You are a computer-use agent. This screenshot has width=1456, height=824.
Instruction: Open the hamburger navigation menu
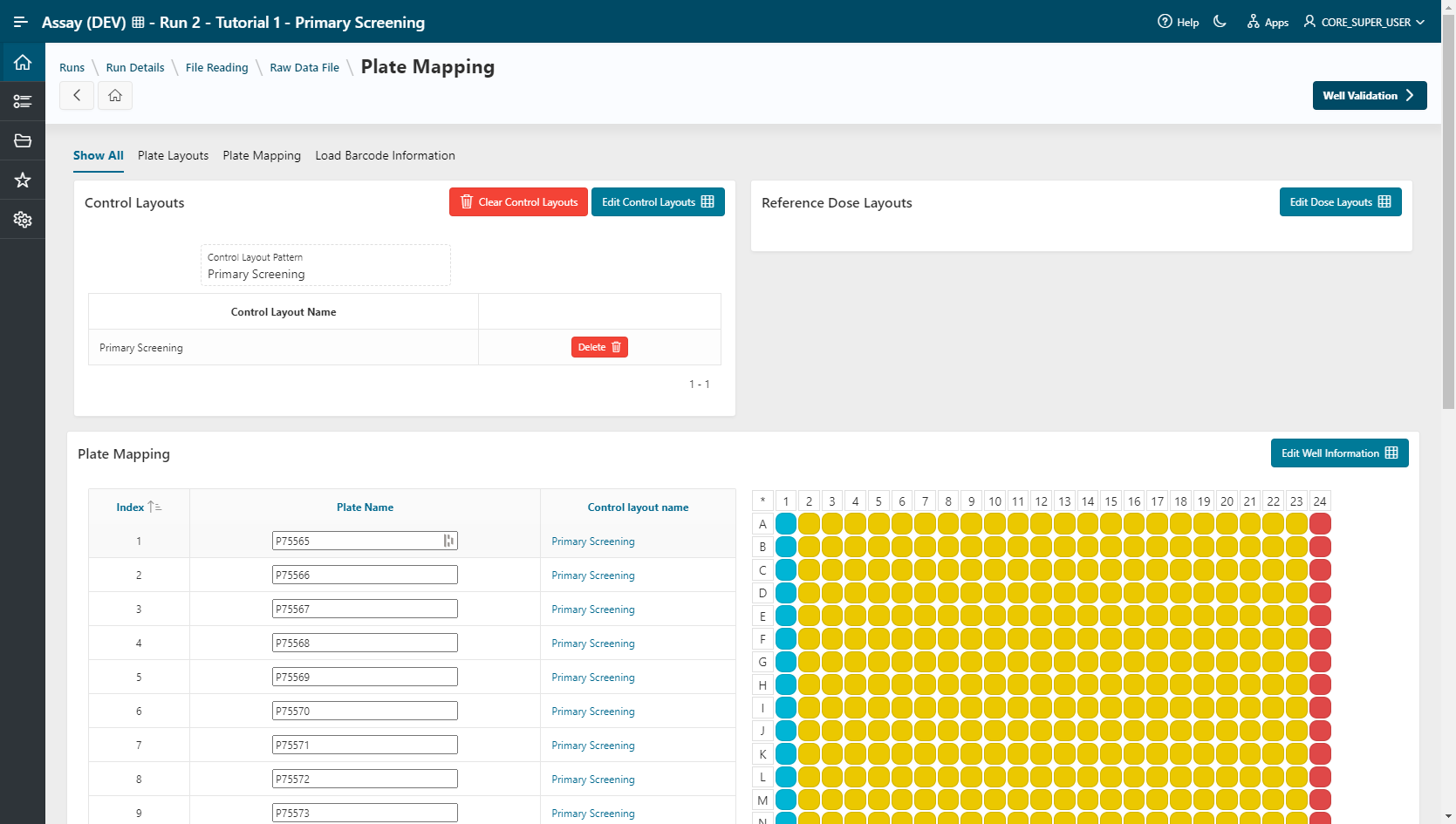tap(21, 22)
